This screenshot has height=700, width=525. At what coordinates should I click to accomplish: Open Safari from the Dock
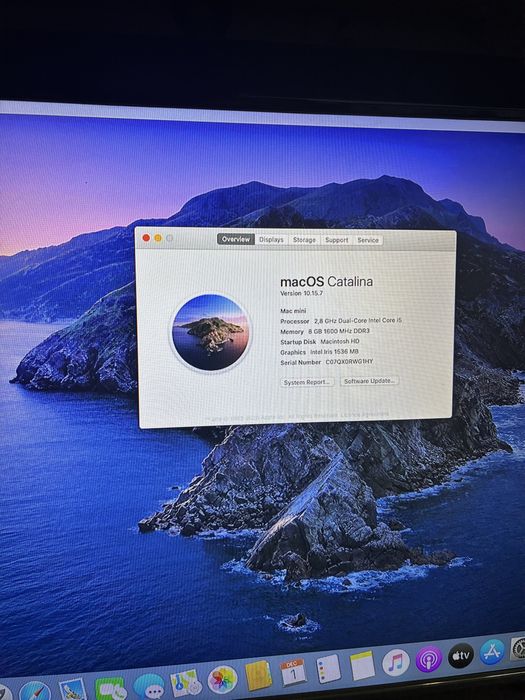click(x=33, y=691)
